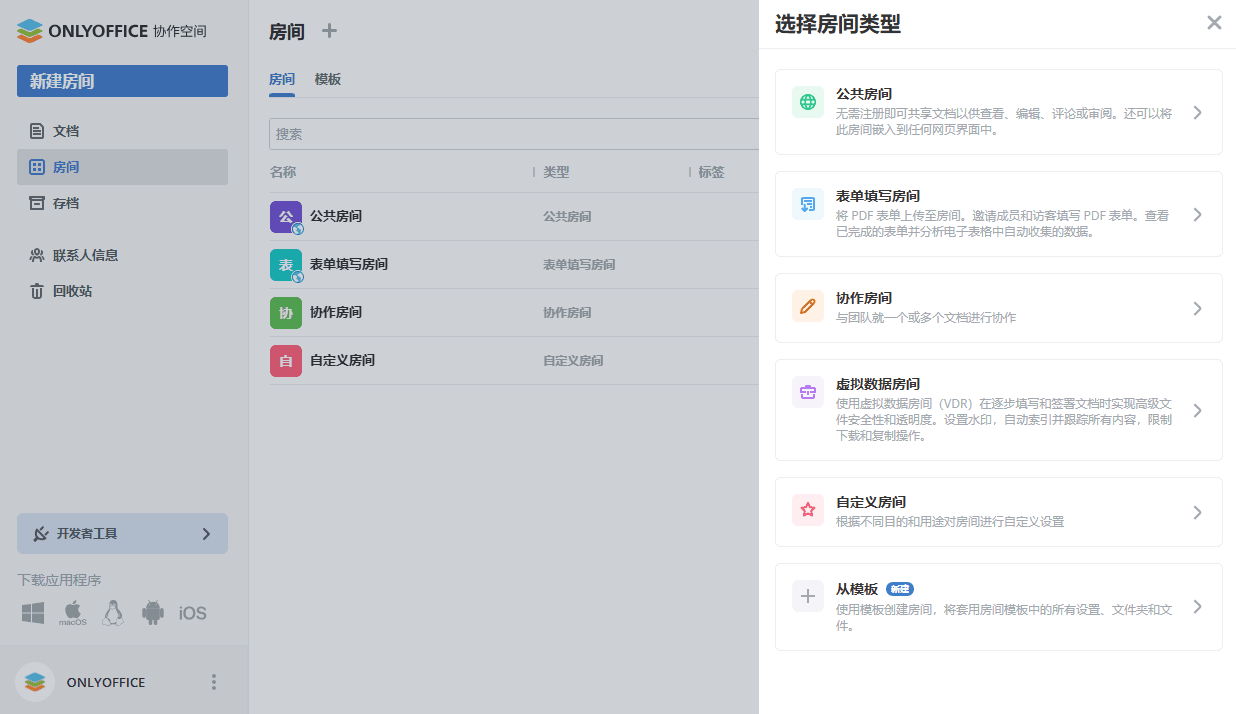Choose the 自定义房间 room type title
The width and height of the screenshot is (1236, 714).
coord(871,502)
